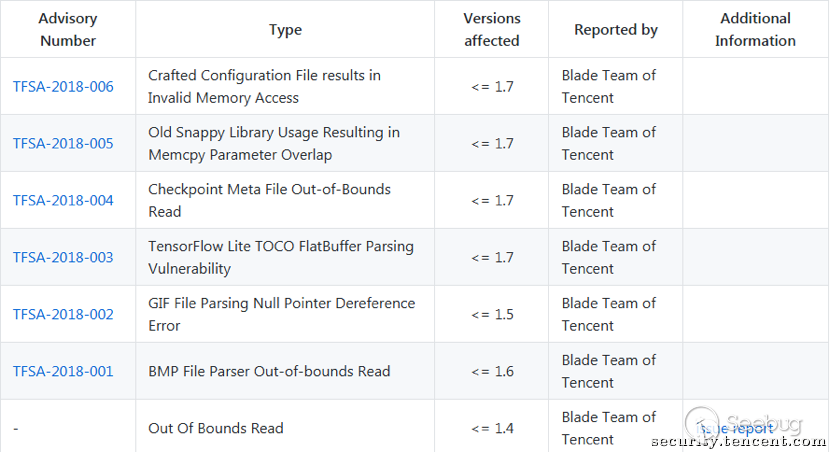
Task: Open the TFSA-2018-005 advisory link
Action: [63, 144]
